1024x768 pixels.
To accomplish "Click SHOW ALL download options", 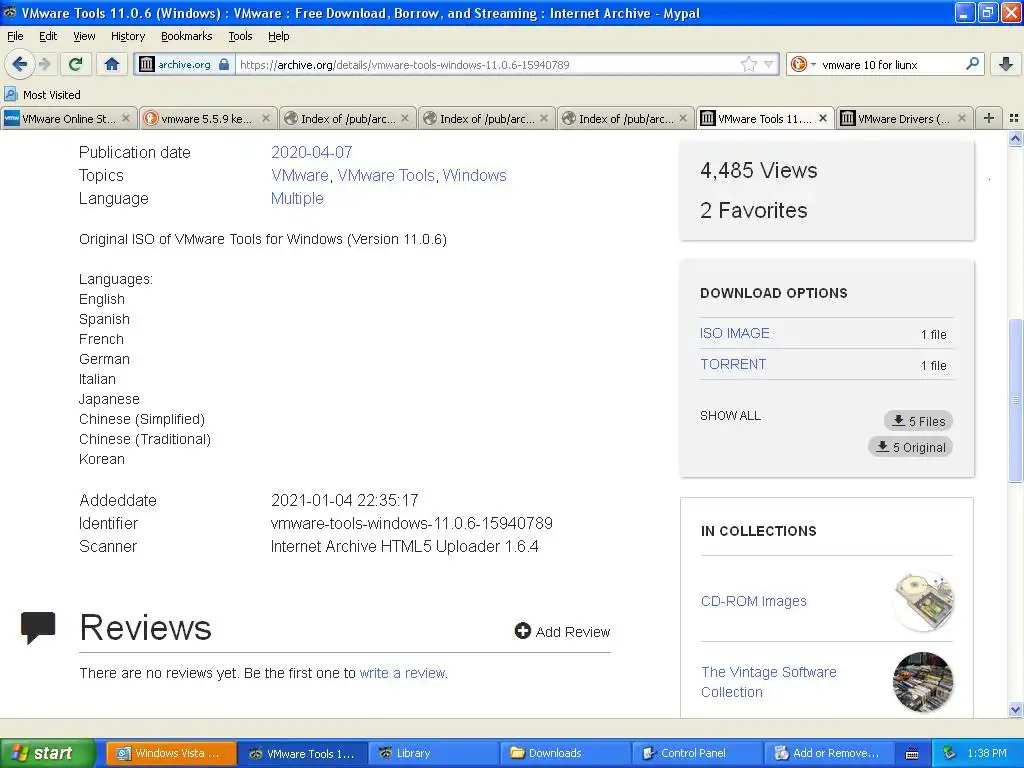I will click(x=730, y=415).
